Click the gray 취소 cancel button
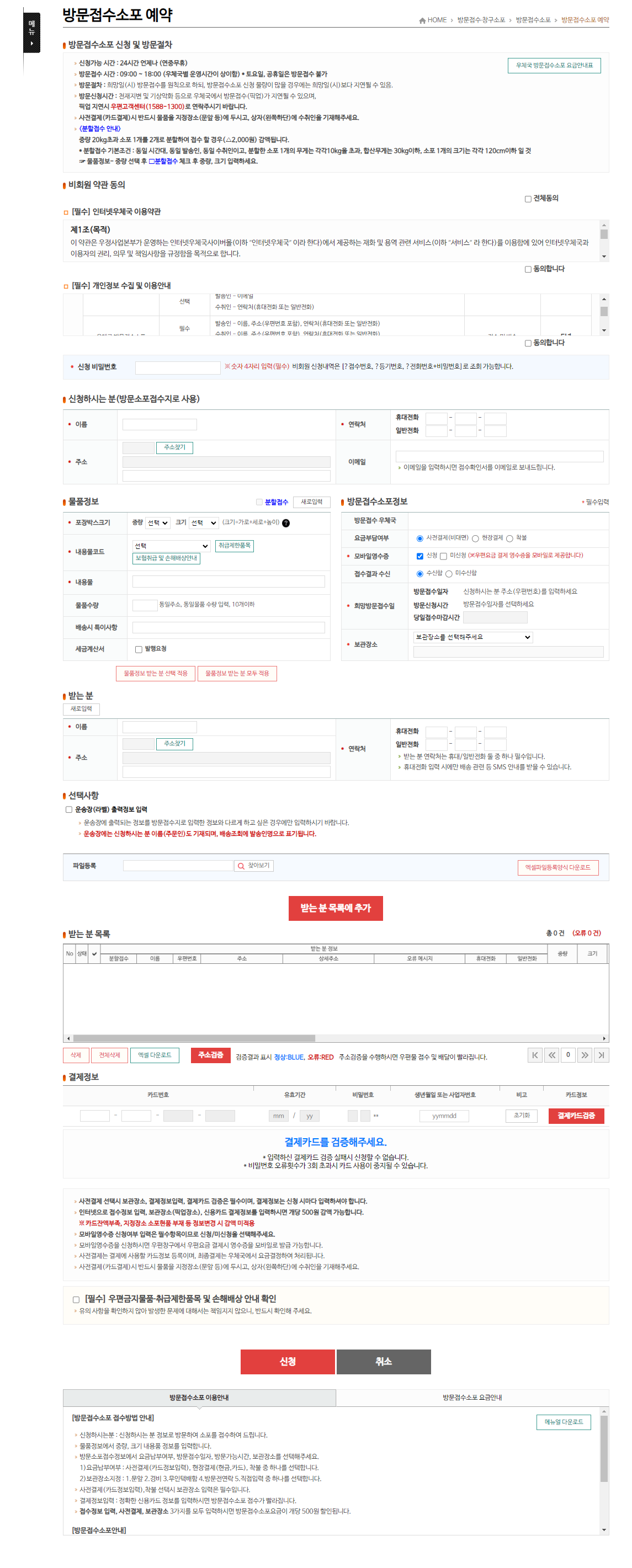Screen dimensions: 632x1568 pyautogui.click(x=384, y=1362)
